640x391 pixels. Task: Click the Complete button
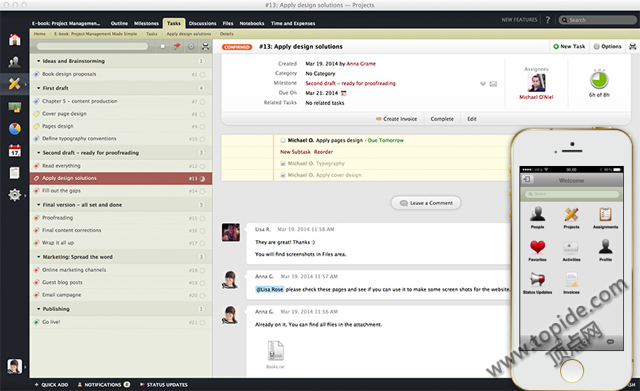[x=442, y=119]
